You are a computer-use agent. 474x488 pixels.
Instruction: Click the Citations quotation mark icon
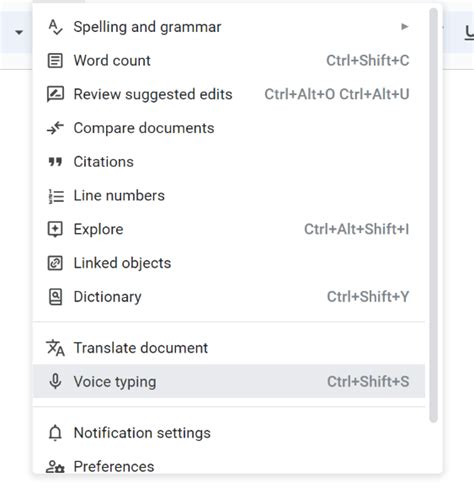point(55,162)
